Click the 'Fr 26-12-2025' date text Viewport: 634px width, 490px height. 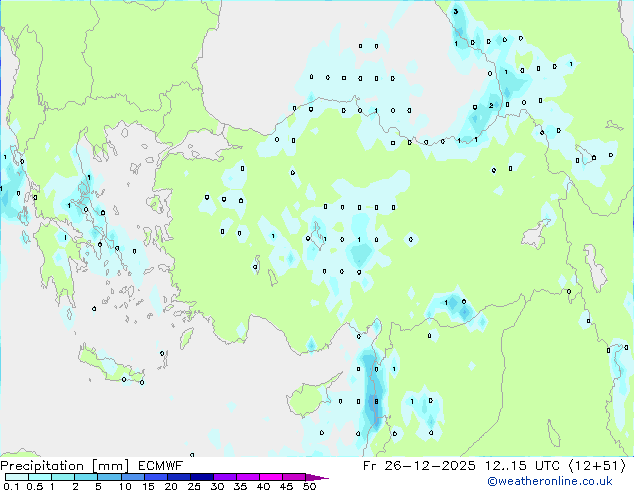(419, 466)
